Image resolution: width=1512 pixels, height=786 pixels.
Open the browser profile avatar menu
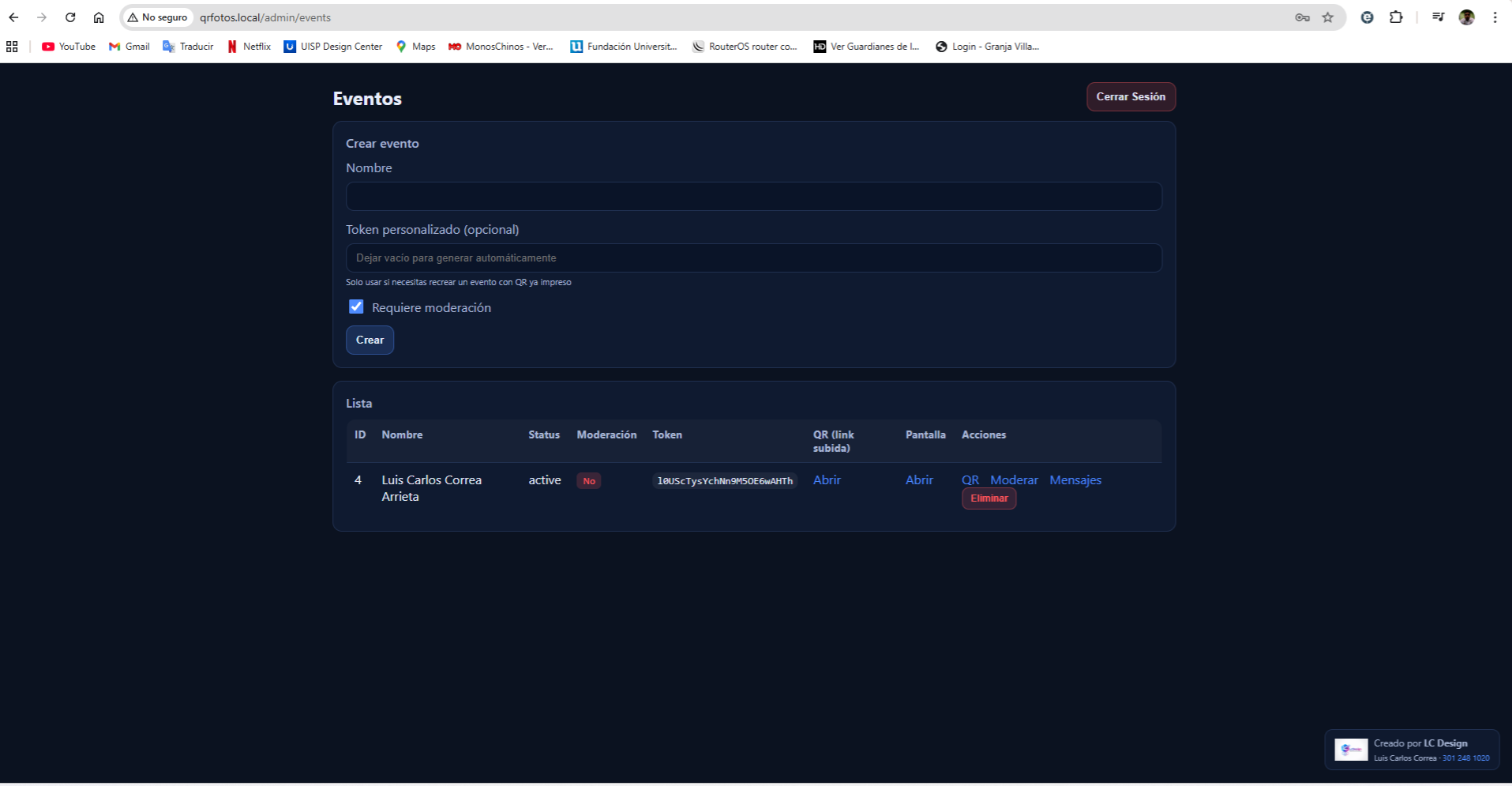(1466, 17)
